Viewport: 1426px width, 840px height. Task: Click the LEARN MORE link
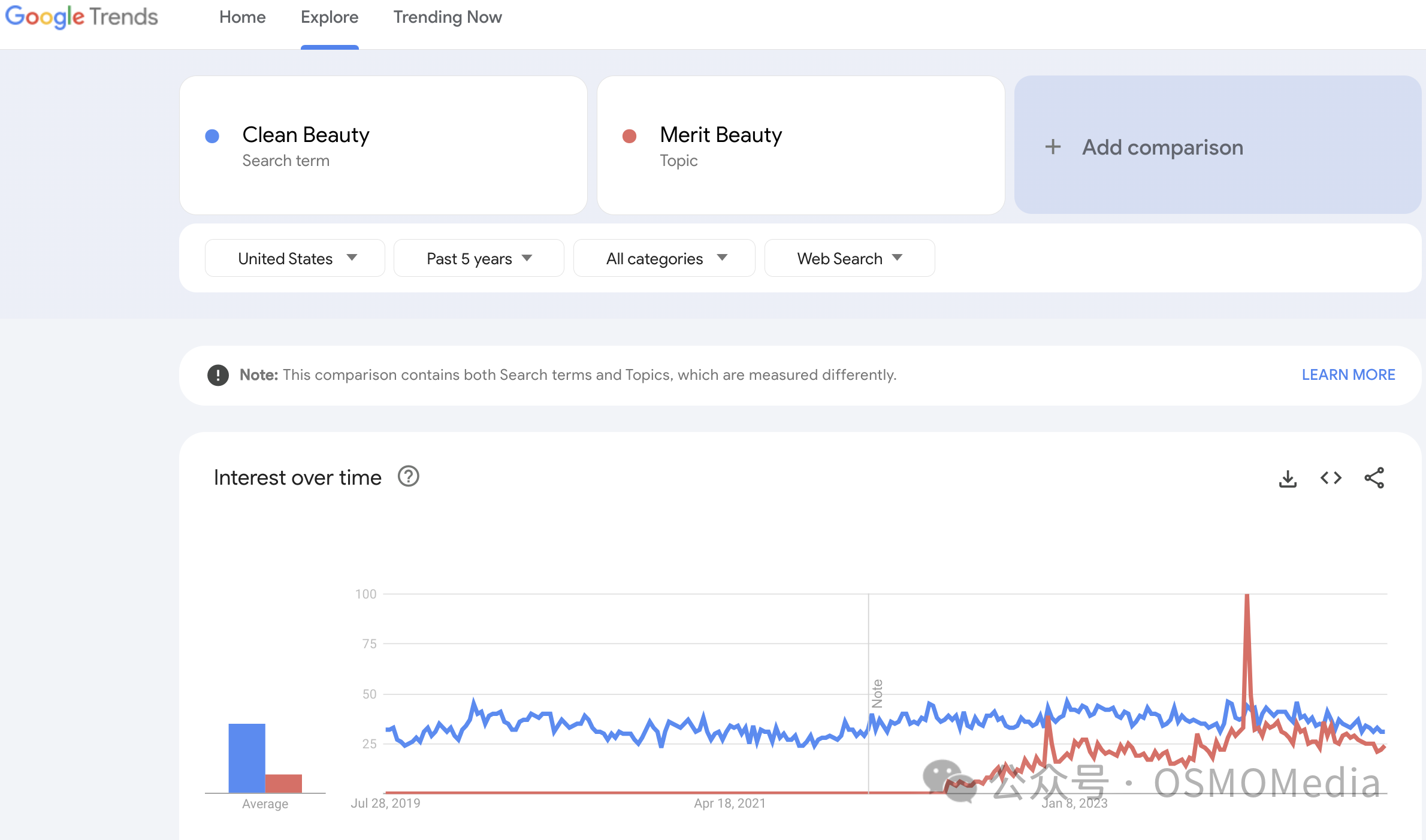tap(1348, 375)
